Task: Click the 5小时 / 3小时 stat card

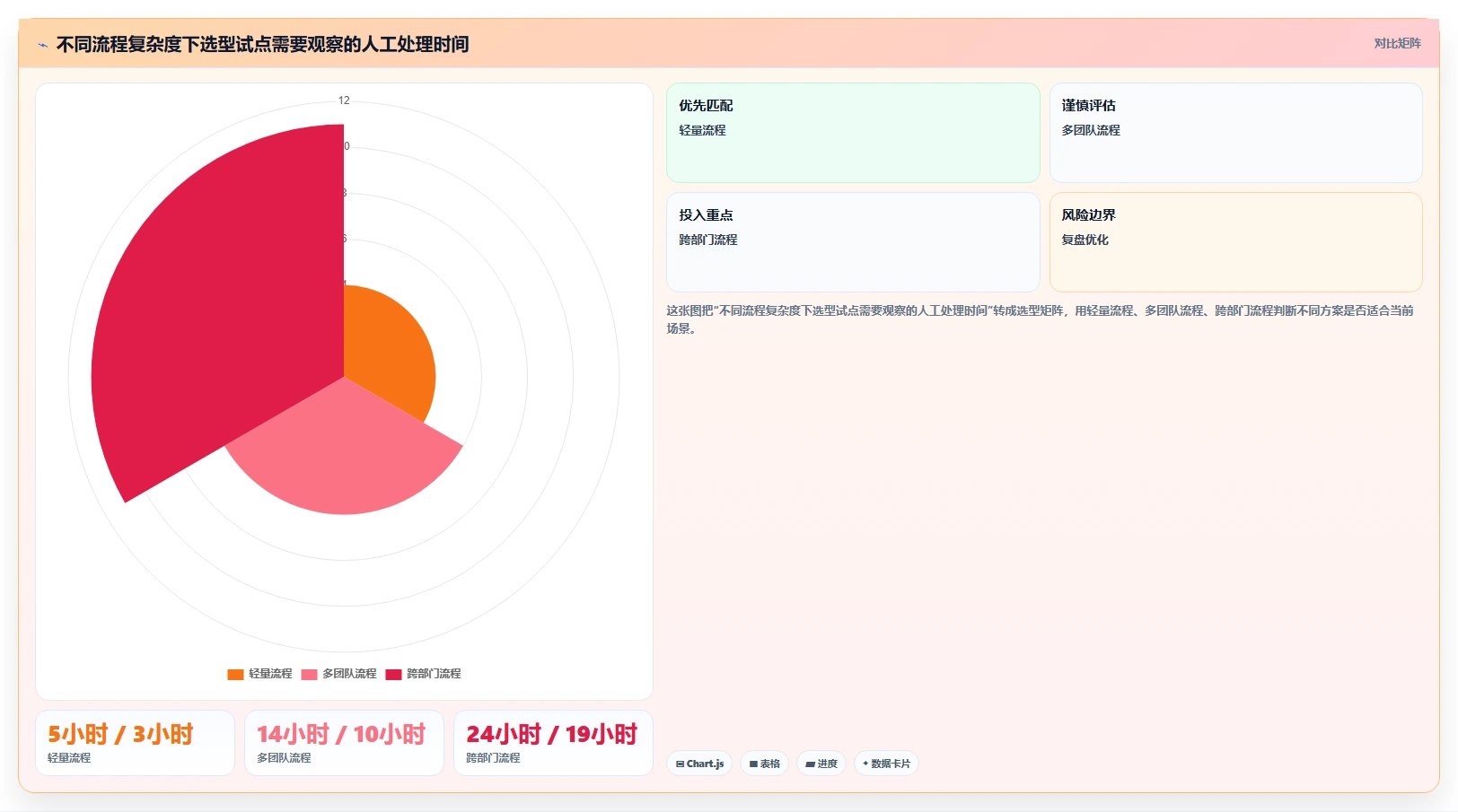Action: [135, 743]
